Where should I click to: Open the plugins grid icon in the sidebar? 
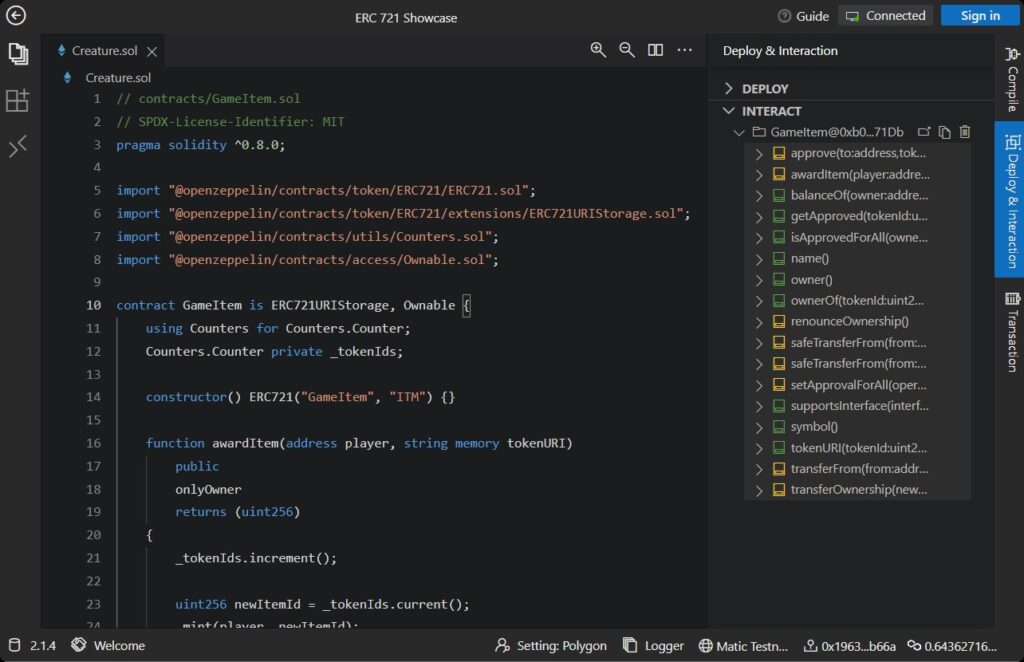(x=18, y=100)
